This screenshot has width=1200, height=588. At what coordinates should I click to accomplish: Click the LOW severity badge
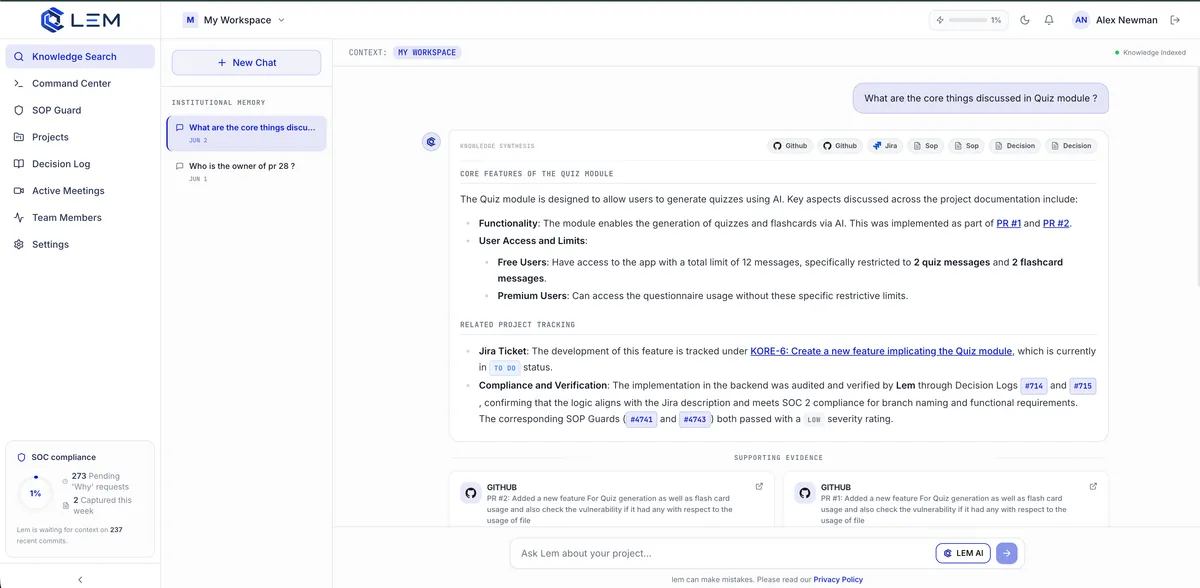point(814,420)
